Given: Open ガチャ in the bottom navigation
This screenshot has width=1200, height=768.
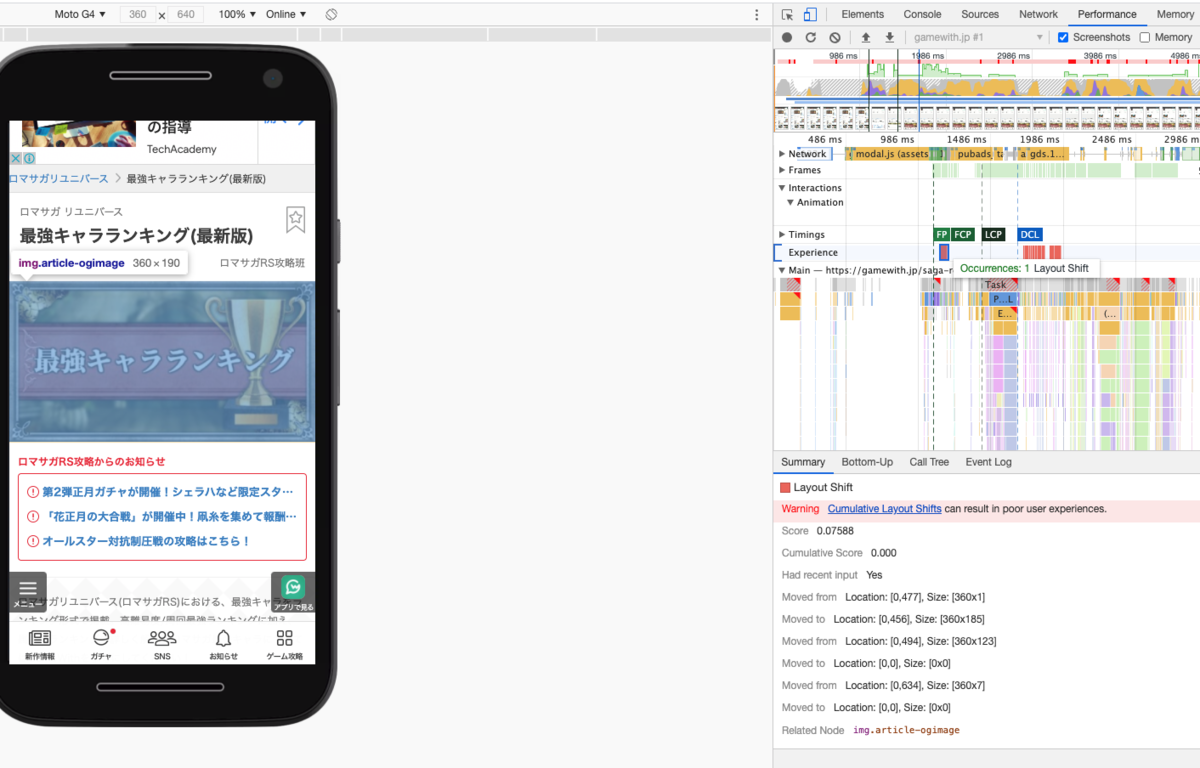Looking at the screenshot, I should point(101,645).
